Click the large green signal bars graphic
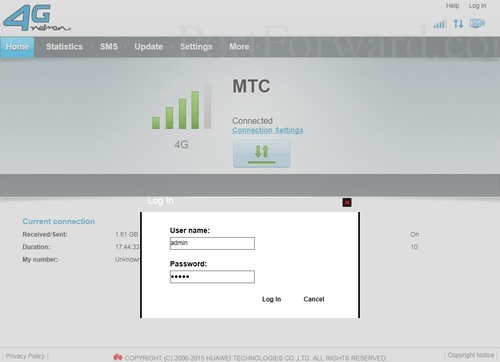Viewport: 500px width, 362px height. pos(182,106)
